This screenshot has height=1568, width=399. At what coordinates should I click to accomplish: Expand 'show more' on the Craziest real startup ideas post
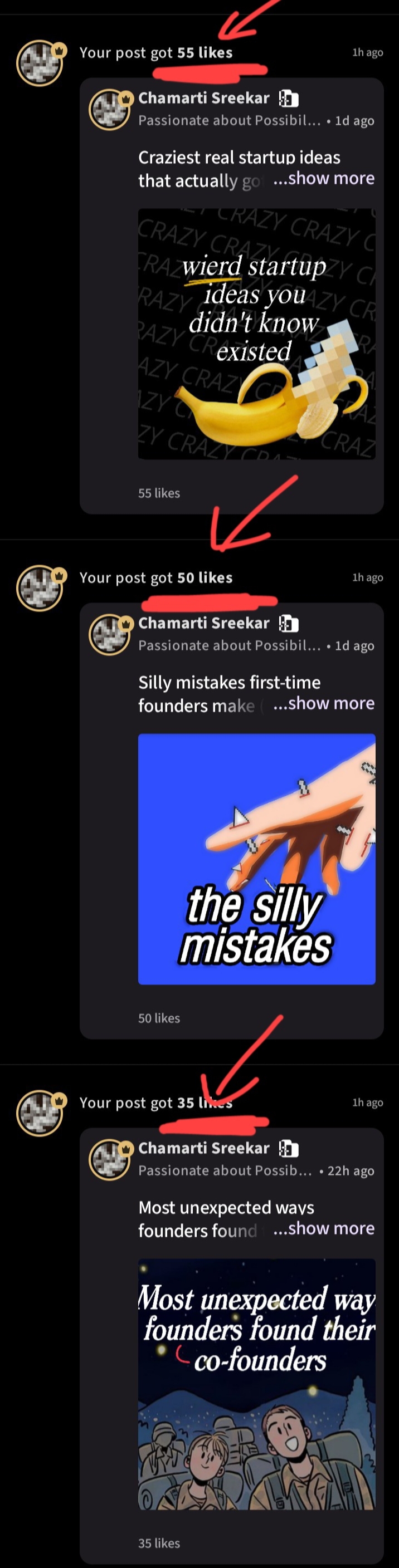coord(324,178)
